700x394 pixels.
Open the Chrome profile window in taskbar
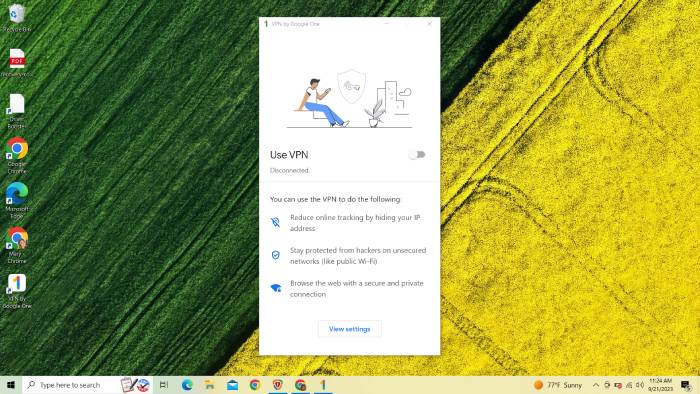[x=300, y=385]
